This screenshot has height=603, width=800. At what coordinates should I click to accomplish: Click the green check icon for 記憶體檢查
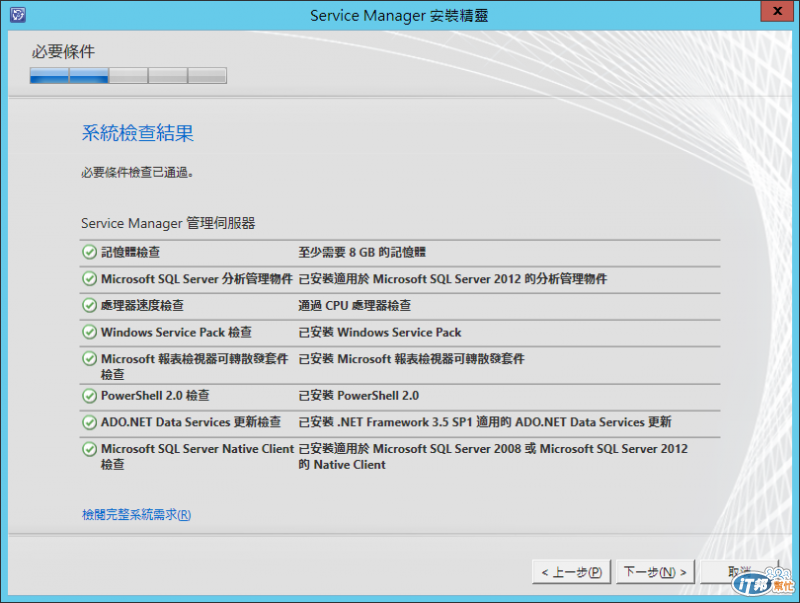(89, 252)
